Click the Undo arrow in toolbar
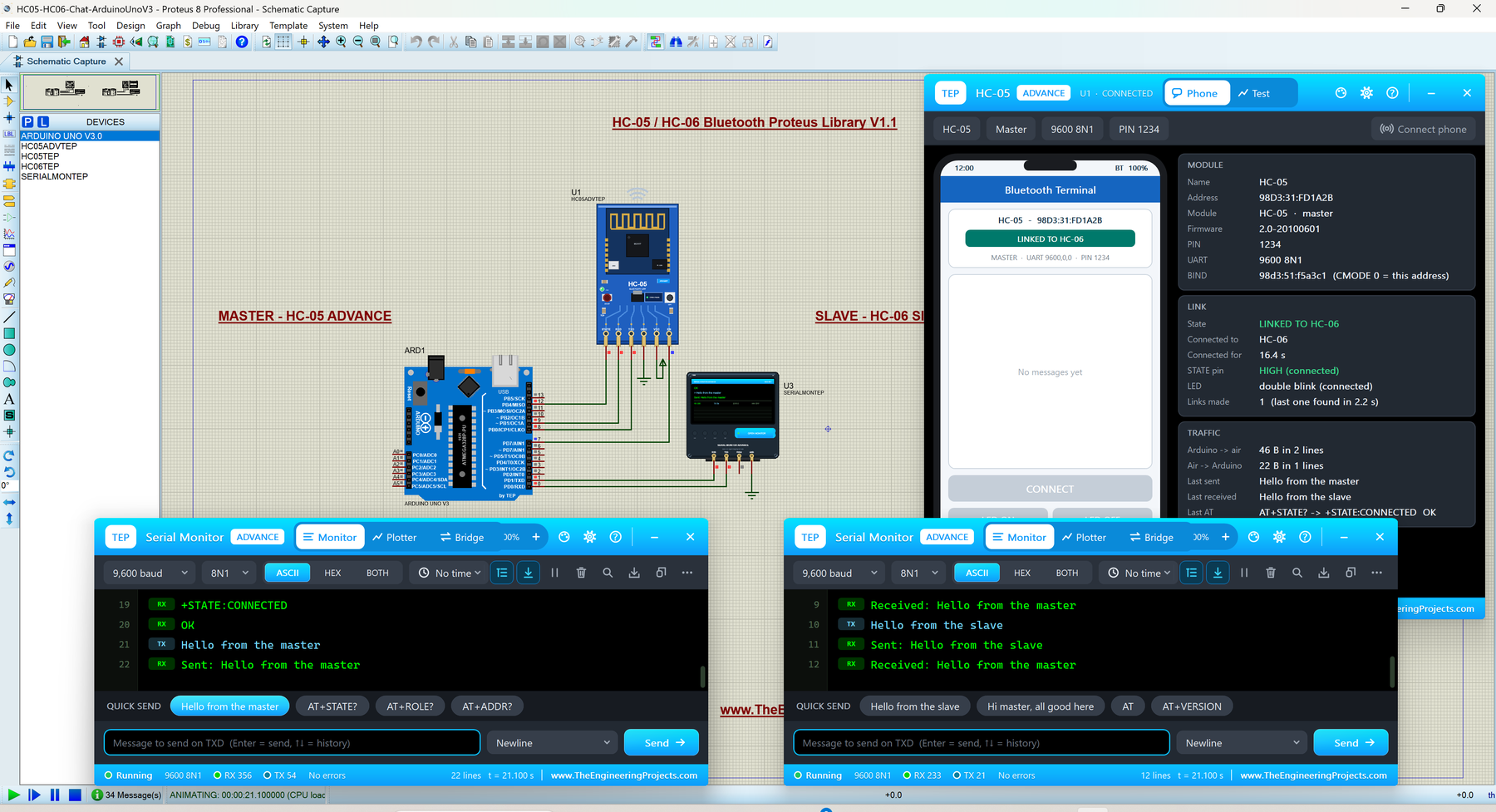 tap(416, 42)
